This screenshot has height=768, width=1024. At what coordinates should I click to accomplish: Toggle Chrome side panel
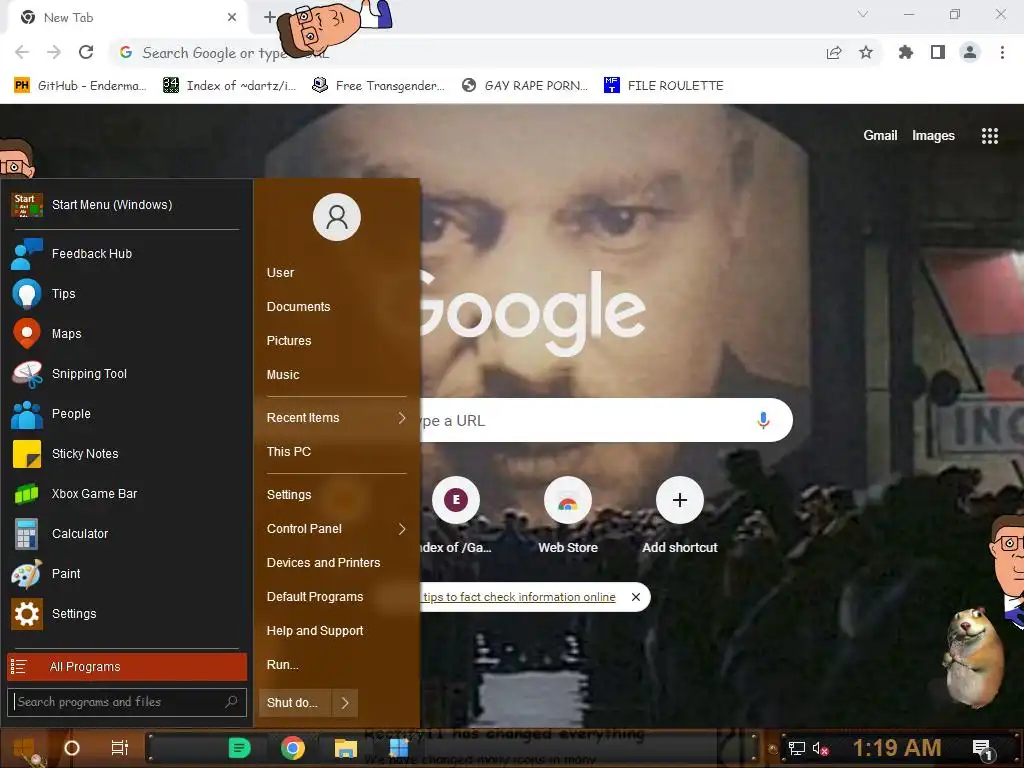coord(938,52)
